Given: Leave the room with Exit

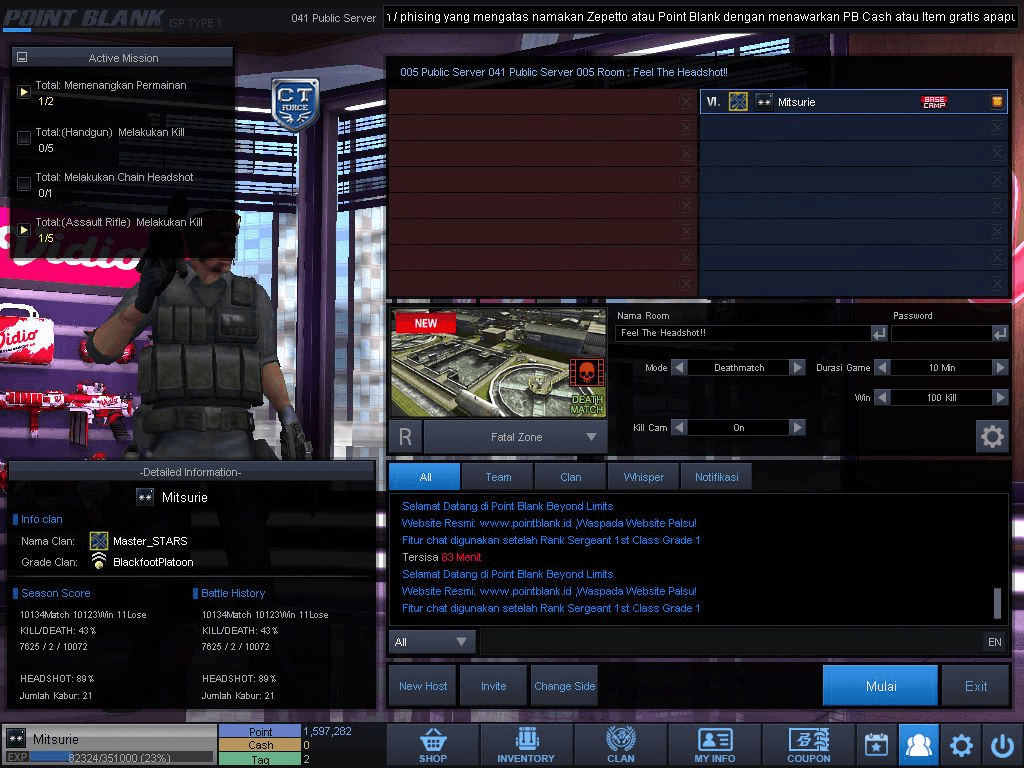Looking at the screenshot, I should tap(976, 686).
